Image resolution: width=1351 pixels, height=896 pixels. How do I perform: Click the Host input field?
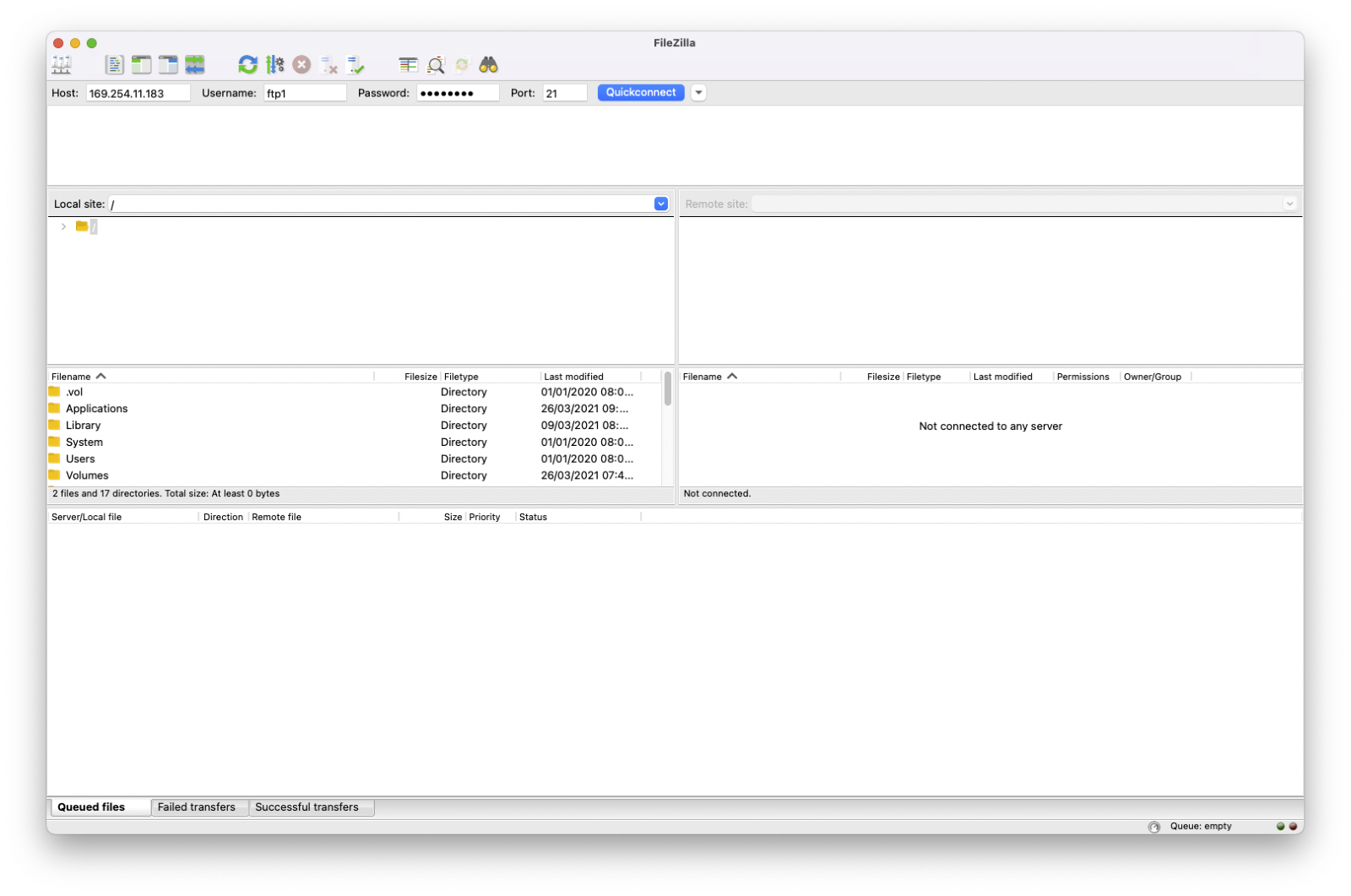point(138,93)
